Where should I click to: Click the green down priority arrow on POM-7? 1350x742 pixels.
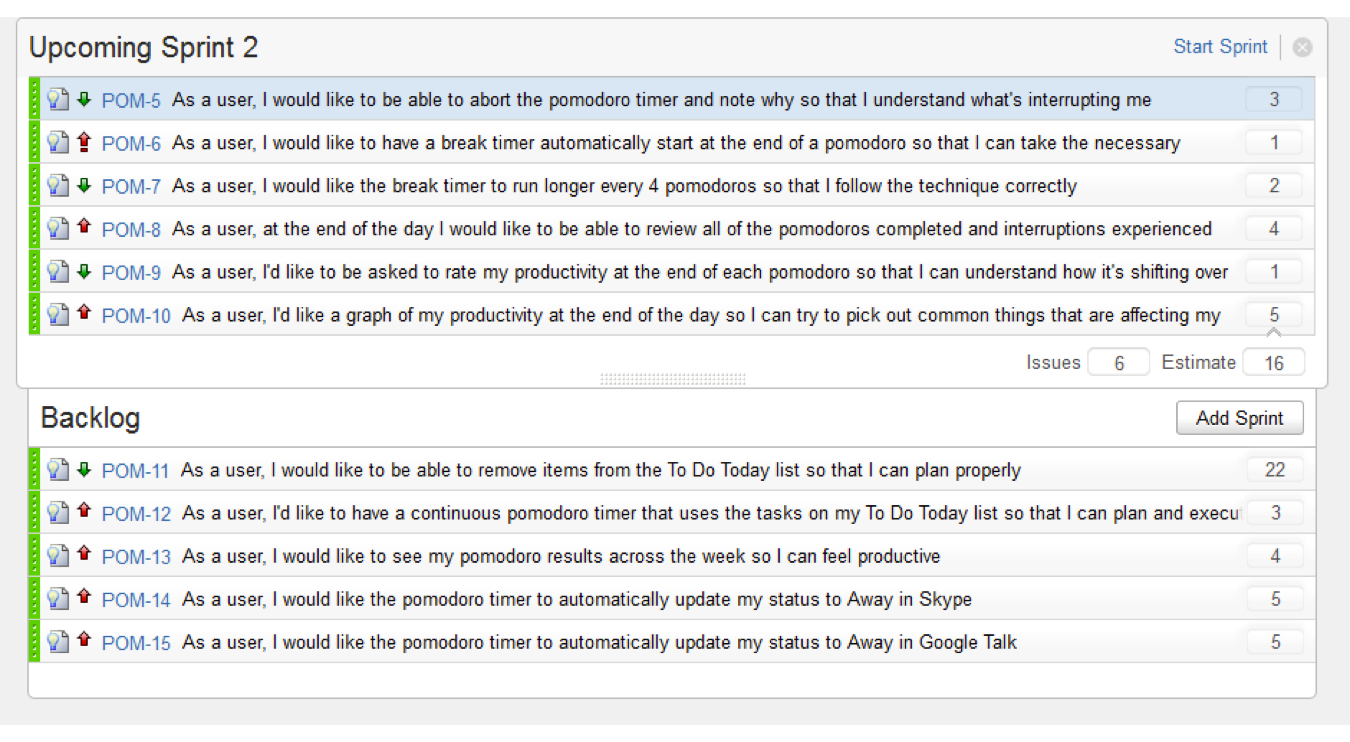pos(84,185)
